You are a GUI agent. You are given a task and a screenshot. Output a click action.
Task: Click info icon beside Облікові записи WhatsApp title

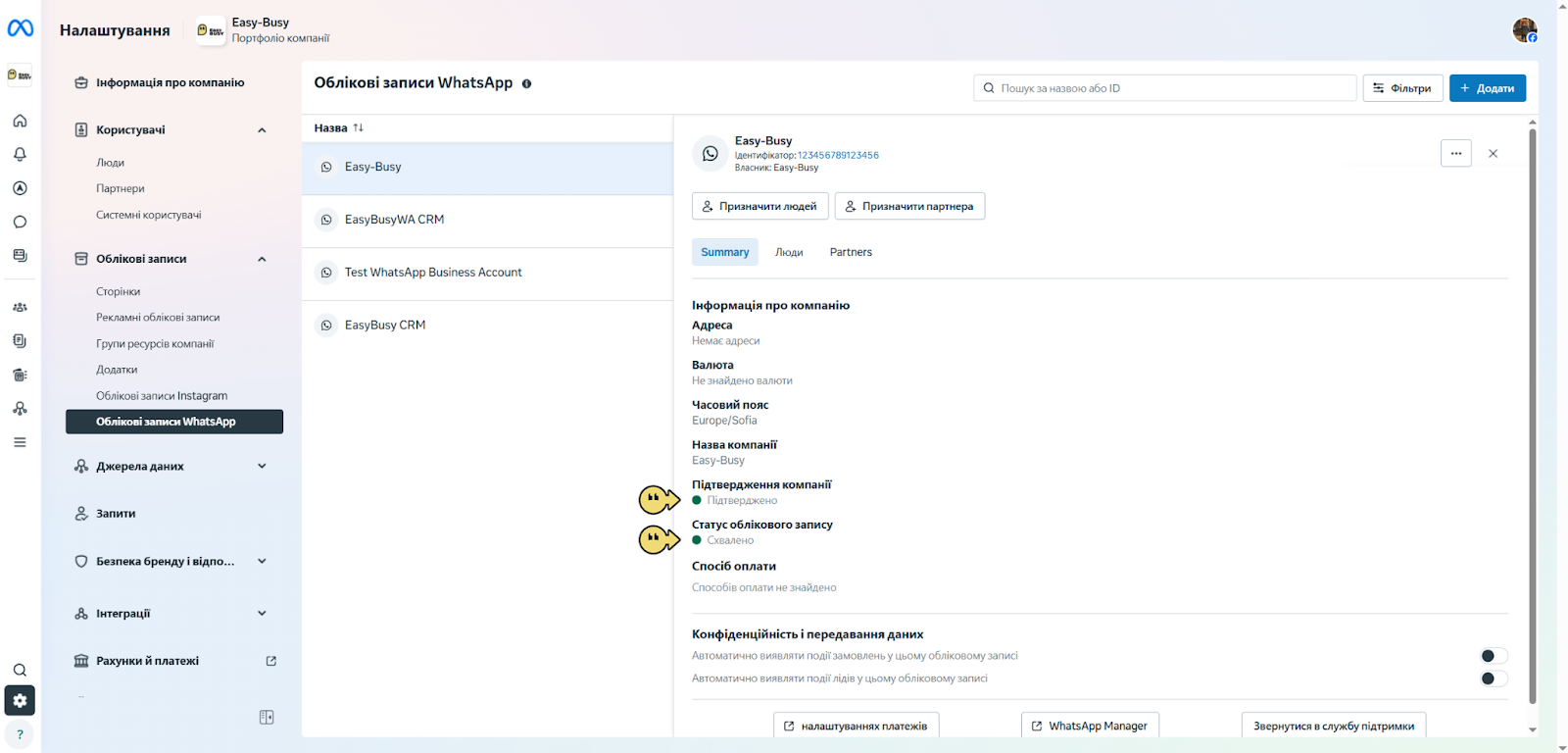[x=526, y=83]
